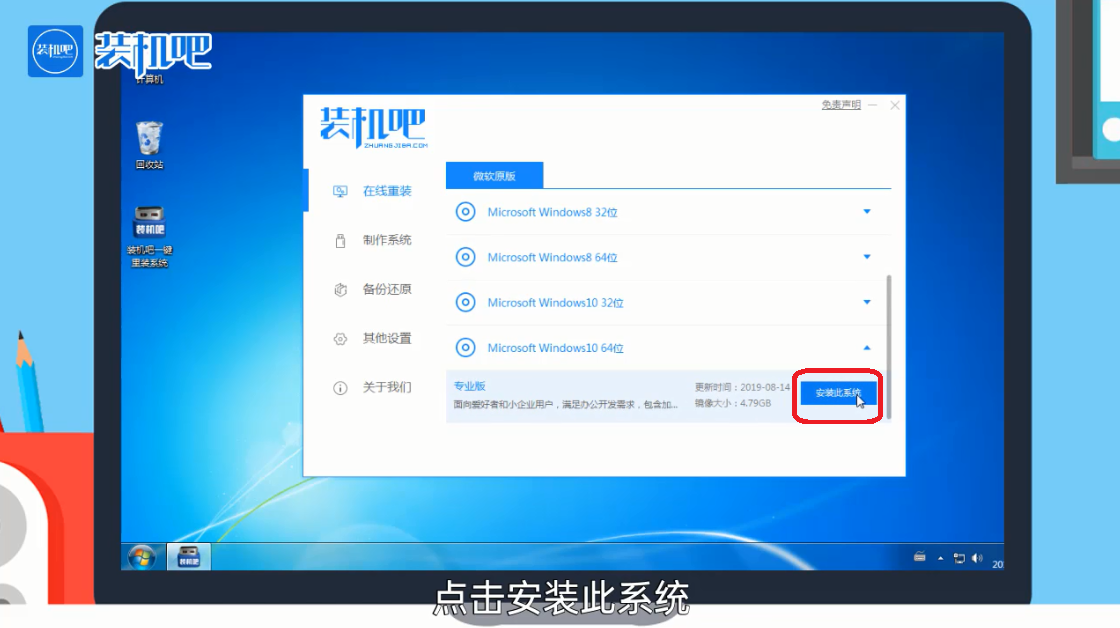This screenshot has width=1120, height=628.
Task: Expand the Microsoft Windows10 32位 dropdown arrow
Action: click(x=866, y=302)
